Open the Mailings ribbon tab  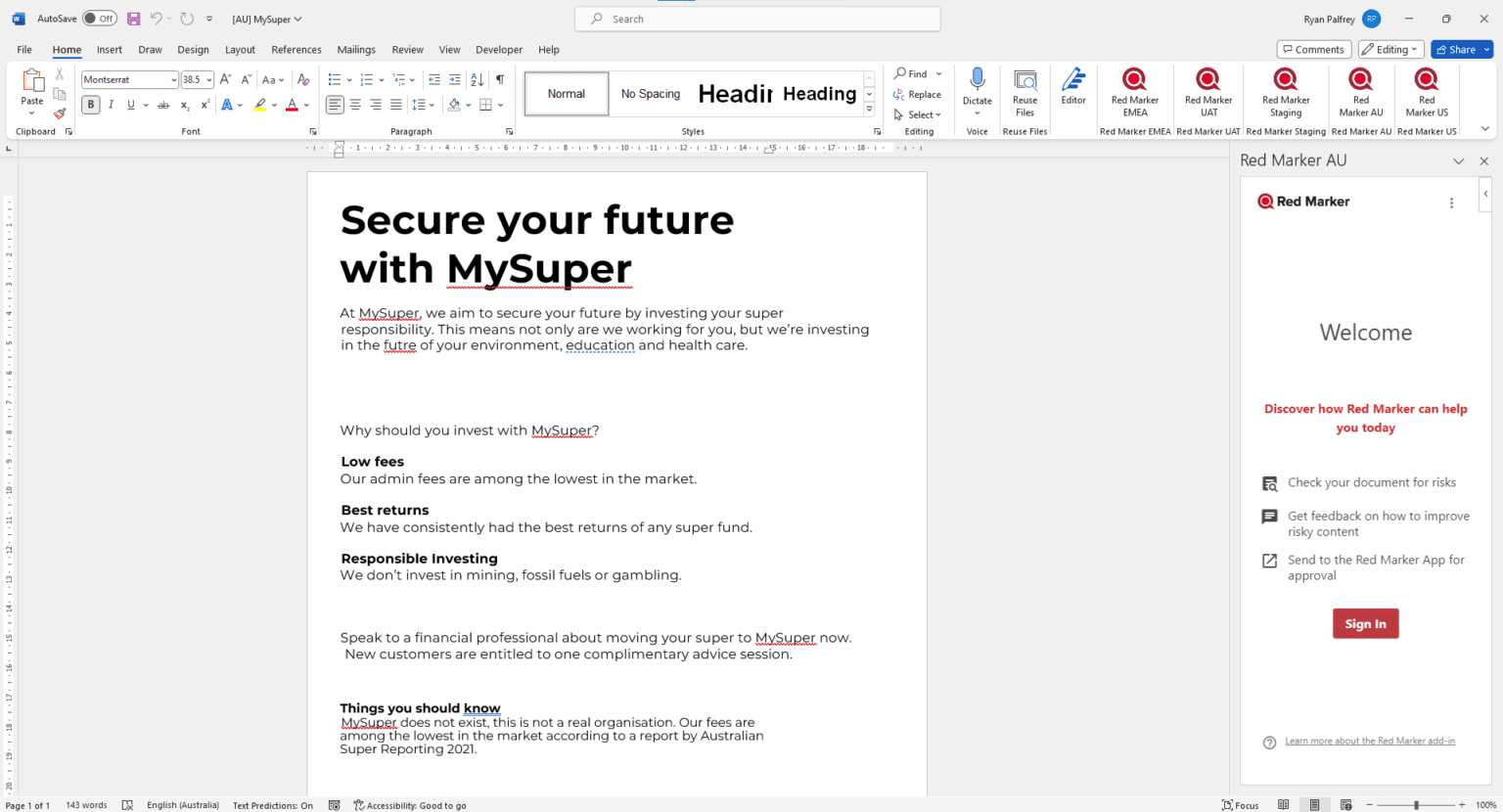356,50
